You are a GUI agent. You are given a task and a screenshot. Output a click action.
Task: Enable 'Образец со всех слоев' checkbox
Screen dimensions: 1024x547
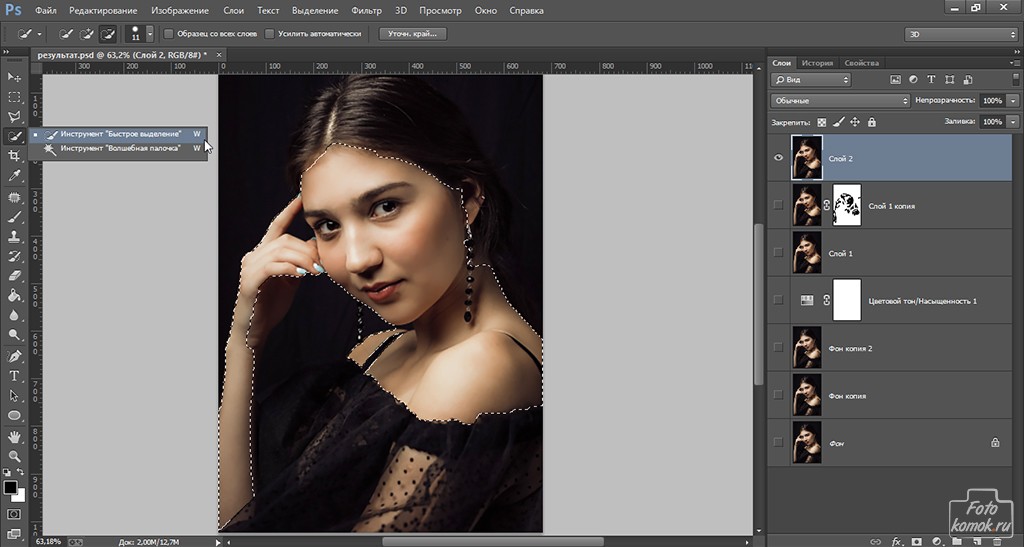(x=168, y=34)
